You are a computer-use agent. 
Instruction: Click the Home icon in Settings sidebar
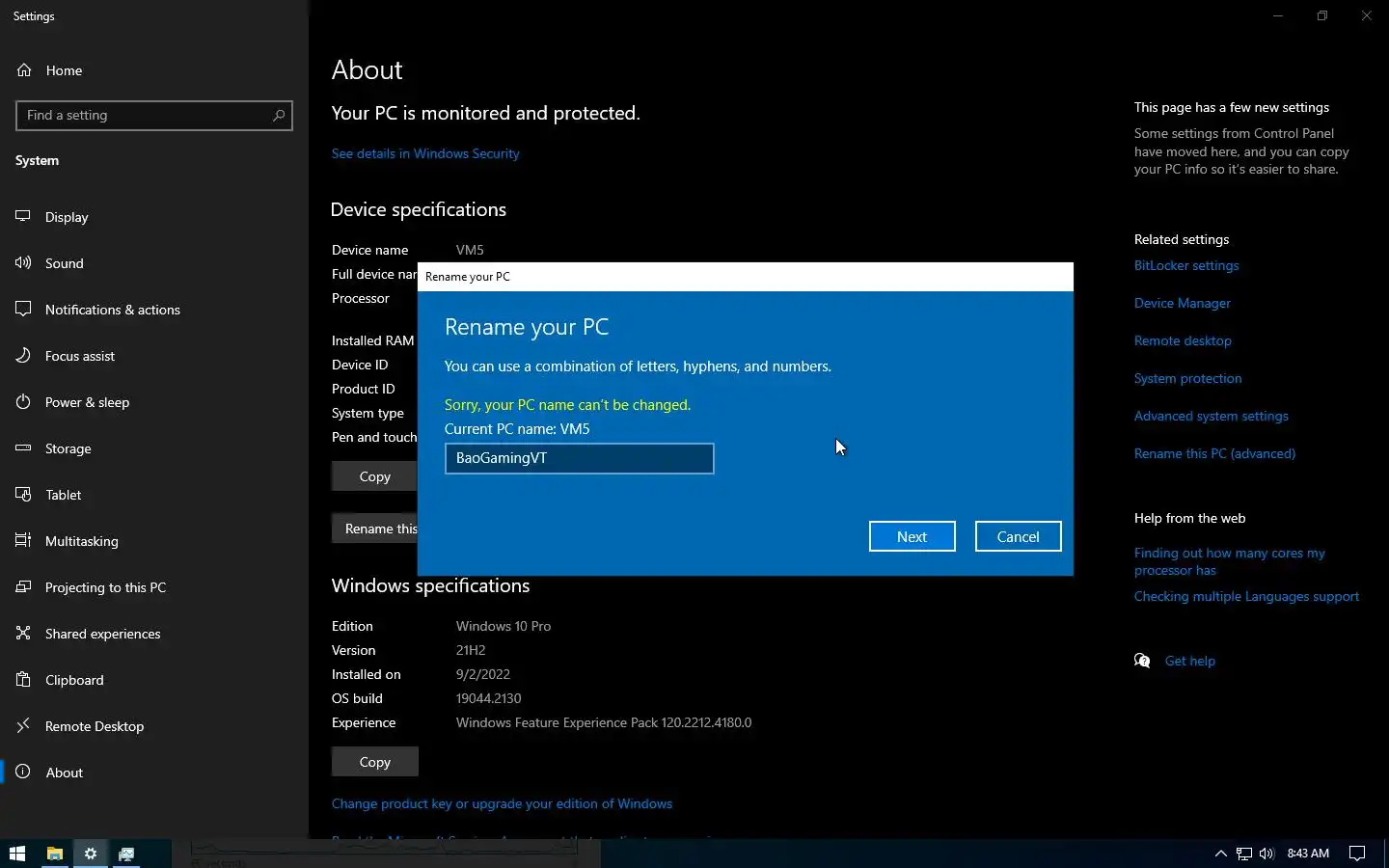coord(24,70)
